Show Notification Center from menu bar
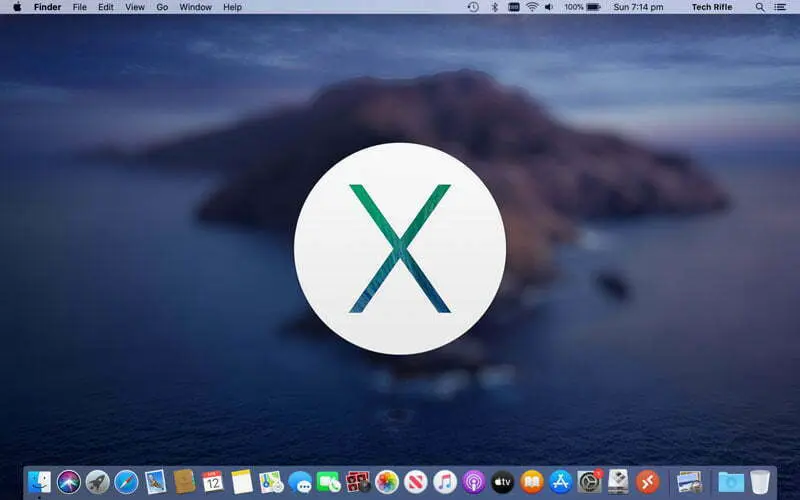Screen dimensions: 800x500 point(781,7)
